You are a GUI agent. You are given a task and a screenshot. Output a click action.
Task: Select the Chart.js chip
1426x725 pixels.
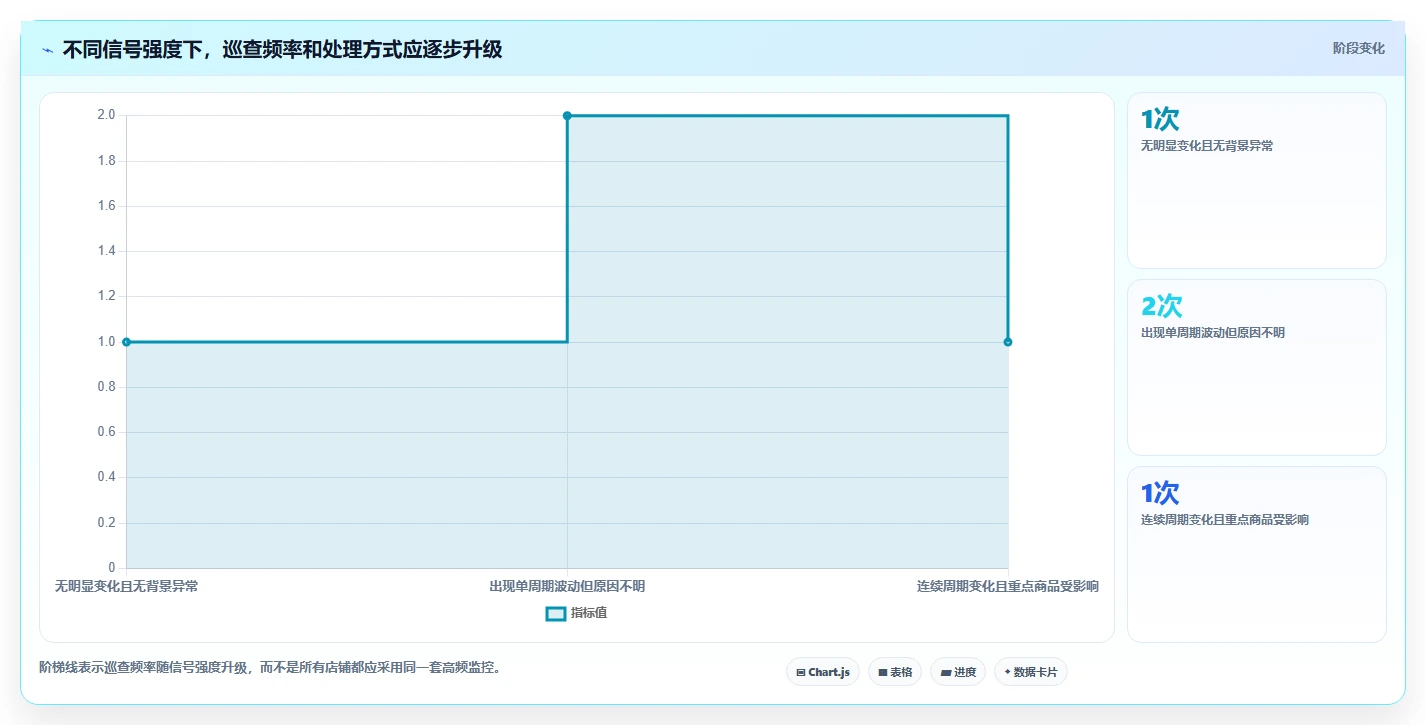tap(823, 672)
